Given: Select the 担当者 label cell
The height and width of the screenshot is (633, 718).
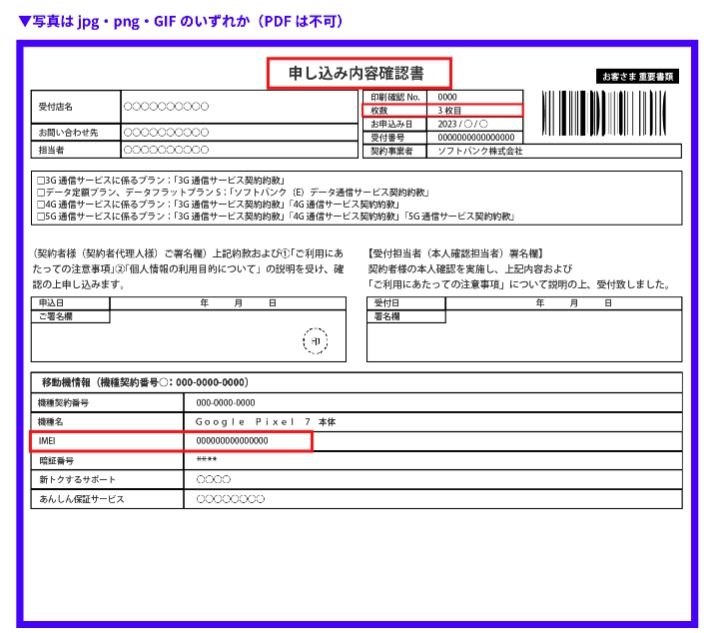Looking at the screenshot, I should click(76, 150).
